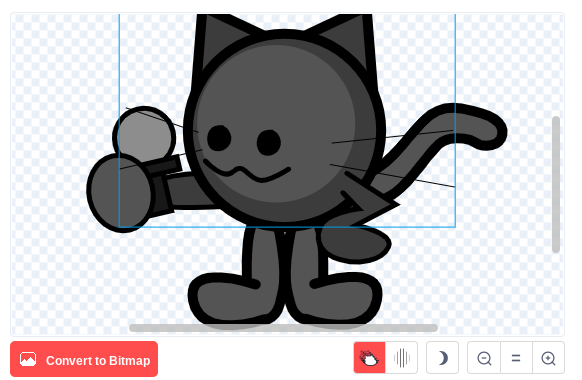Click the picture icon in Convert to Bitmap

[x=28, y=359]
